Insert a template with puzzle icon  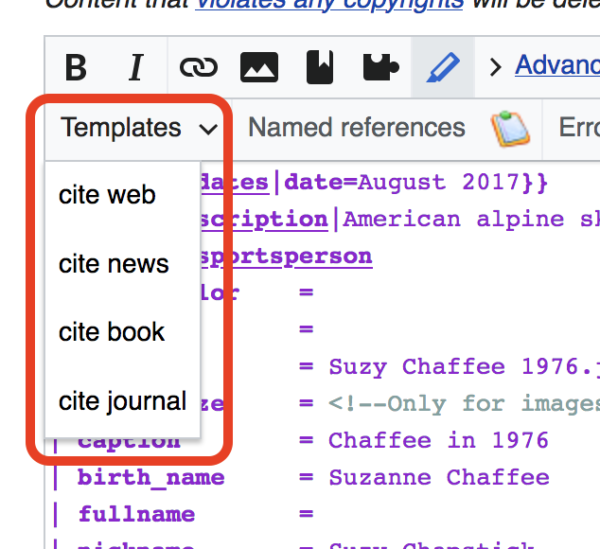click(380, 67)
